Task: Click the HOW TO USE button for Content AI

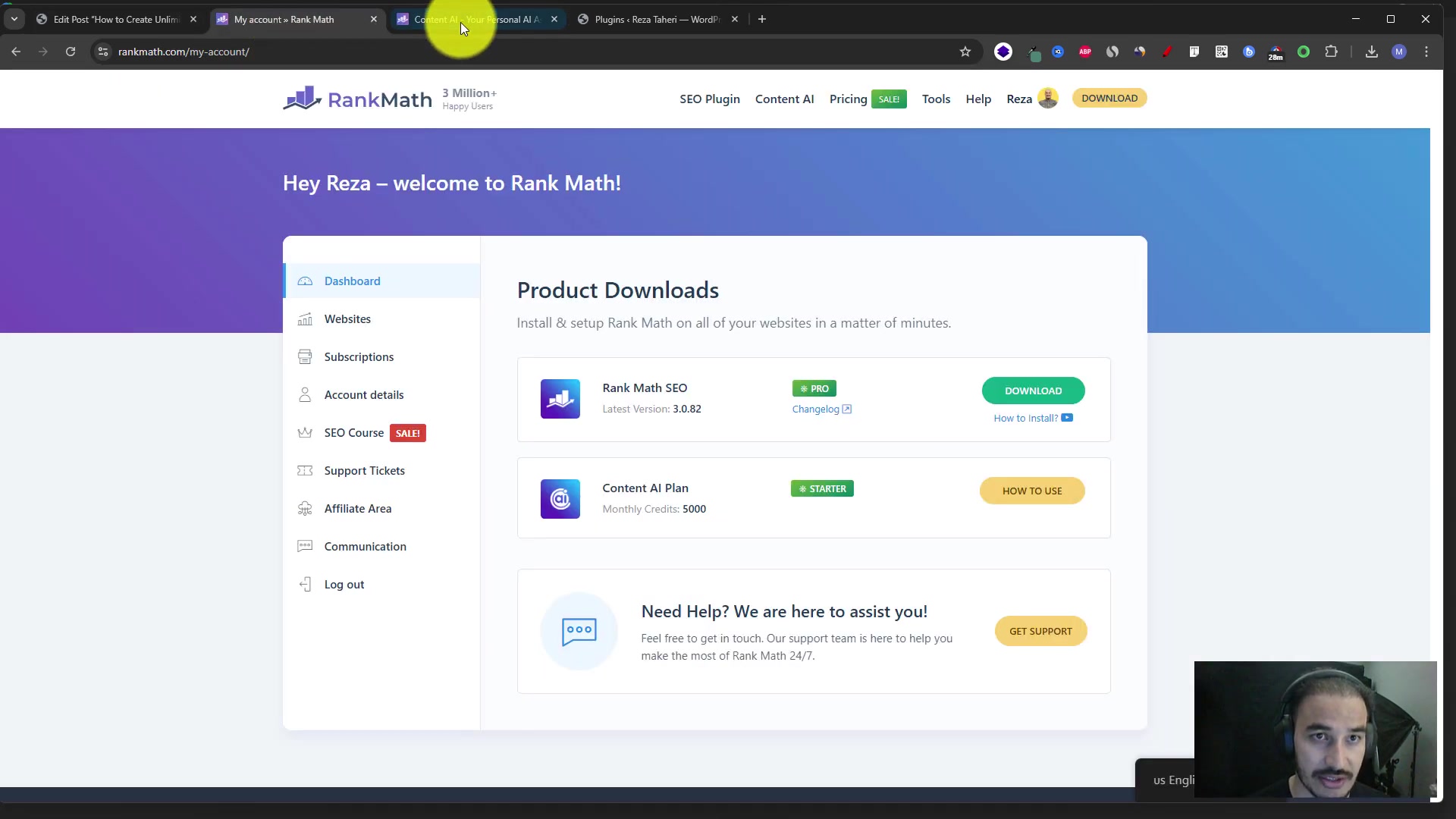Action: click(1032, 491)
